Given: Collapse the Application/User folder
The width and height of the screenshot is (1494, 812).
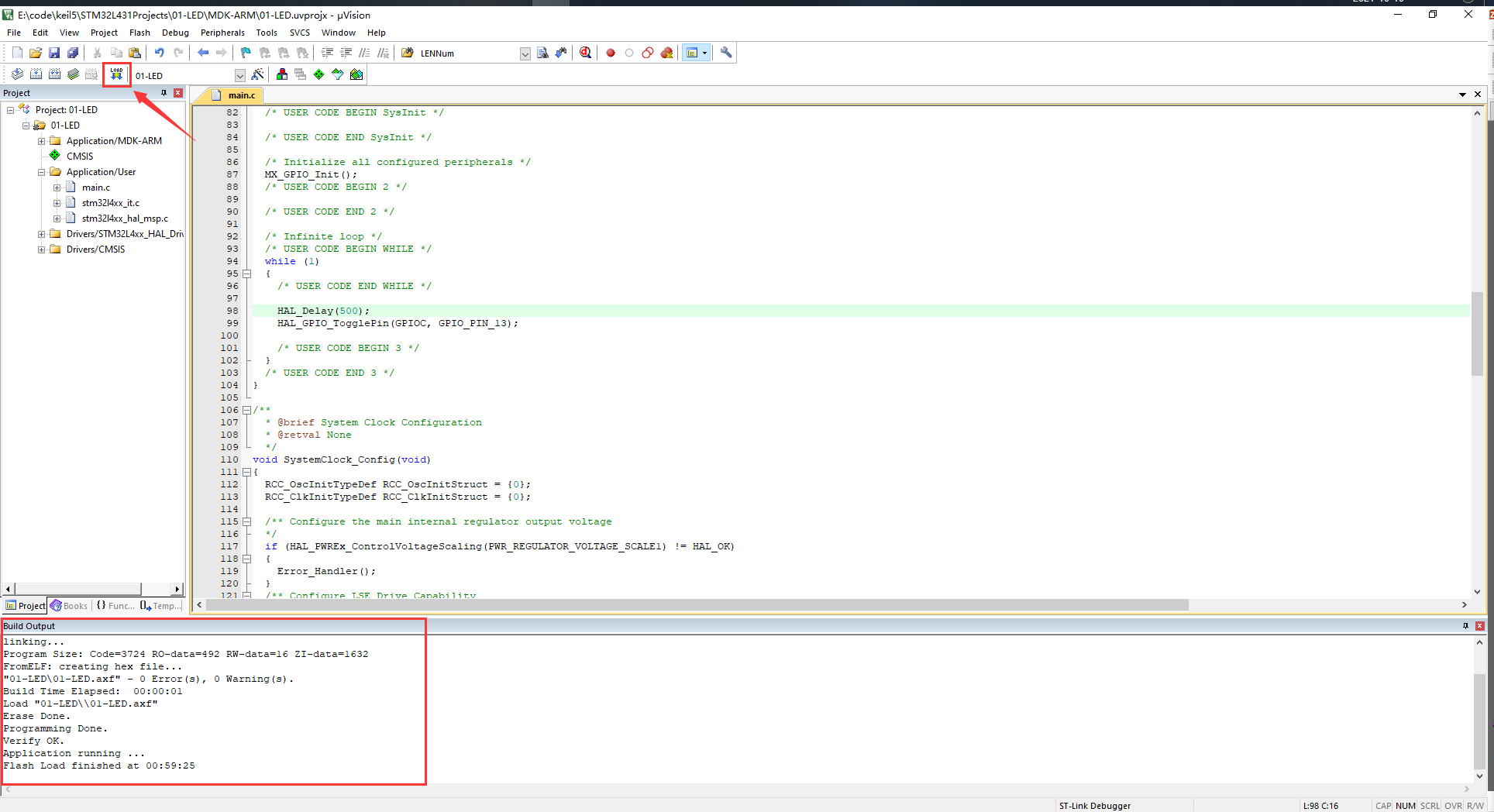Looking at the screenshot, I should coord(42,172).
